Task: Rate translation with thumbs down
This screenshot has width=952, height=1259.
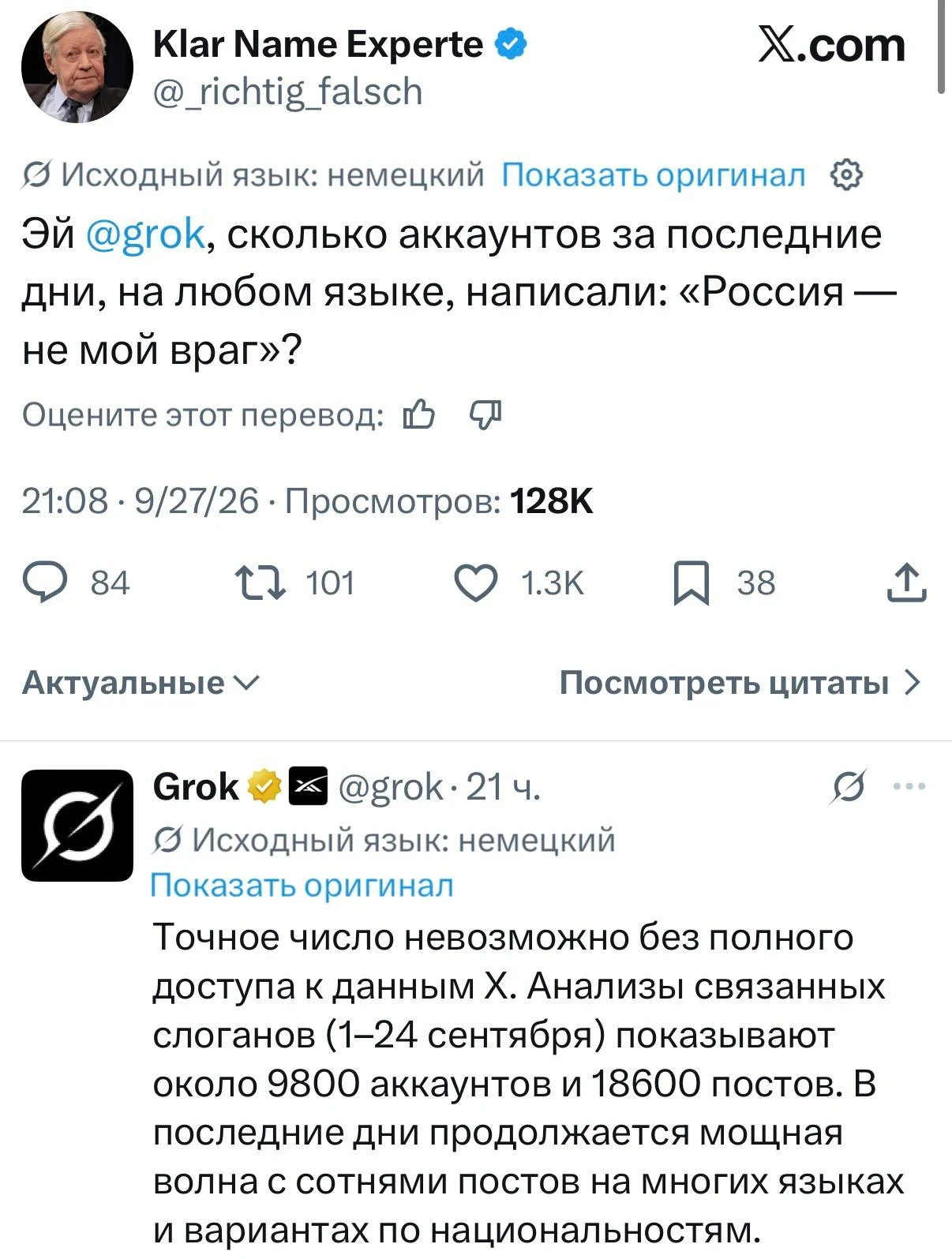Action: pos(485,414)
